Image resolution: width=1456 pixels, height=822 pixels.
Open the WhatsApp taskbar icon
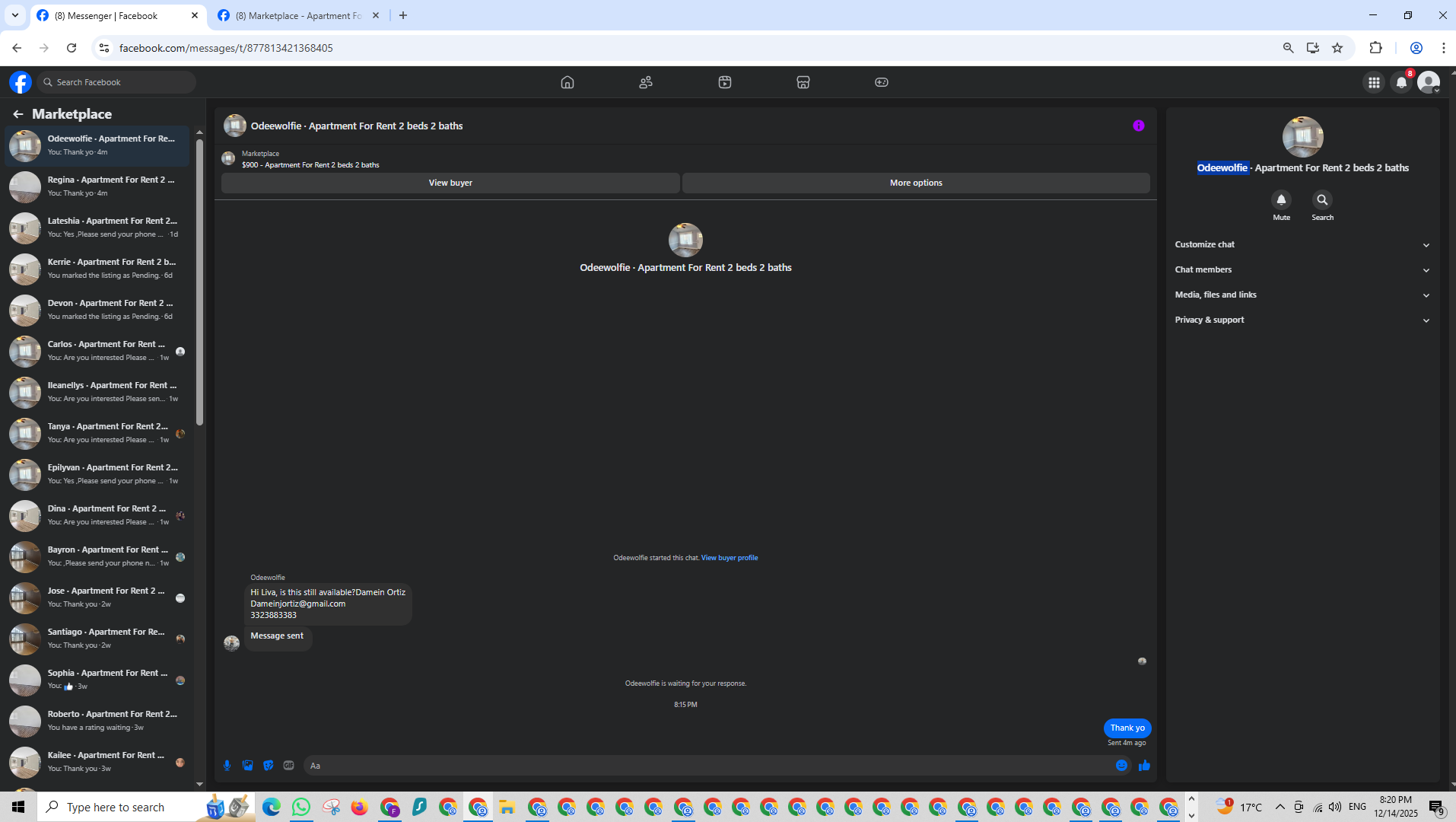[301, 807]
